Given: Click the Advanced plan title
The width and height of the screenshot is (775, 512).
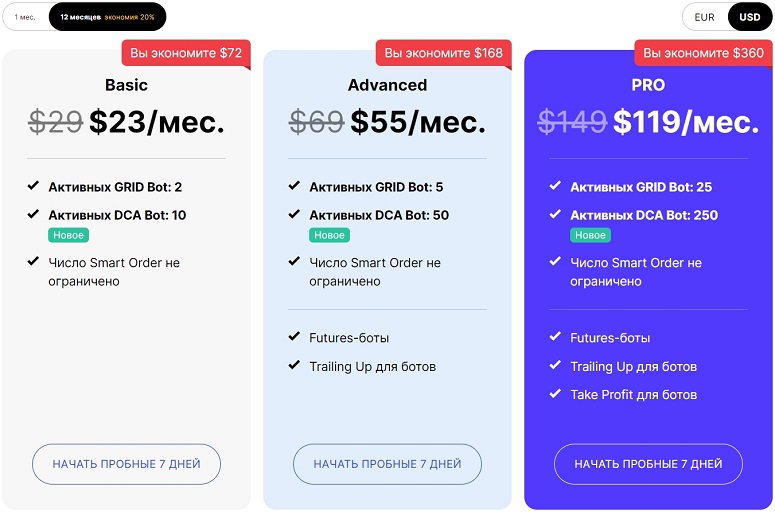Looking at the screenshot, I should pos(387,85).
